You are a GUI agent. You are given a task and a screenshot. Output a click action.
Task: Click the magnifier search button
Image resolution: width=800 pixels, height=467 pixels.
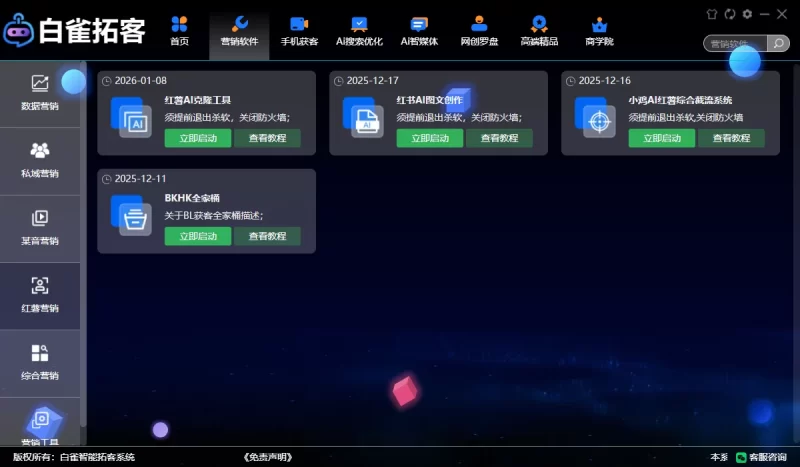[x=778, y=43]
